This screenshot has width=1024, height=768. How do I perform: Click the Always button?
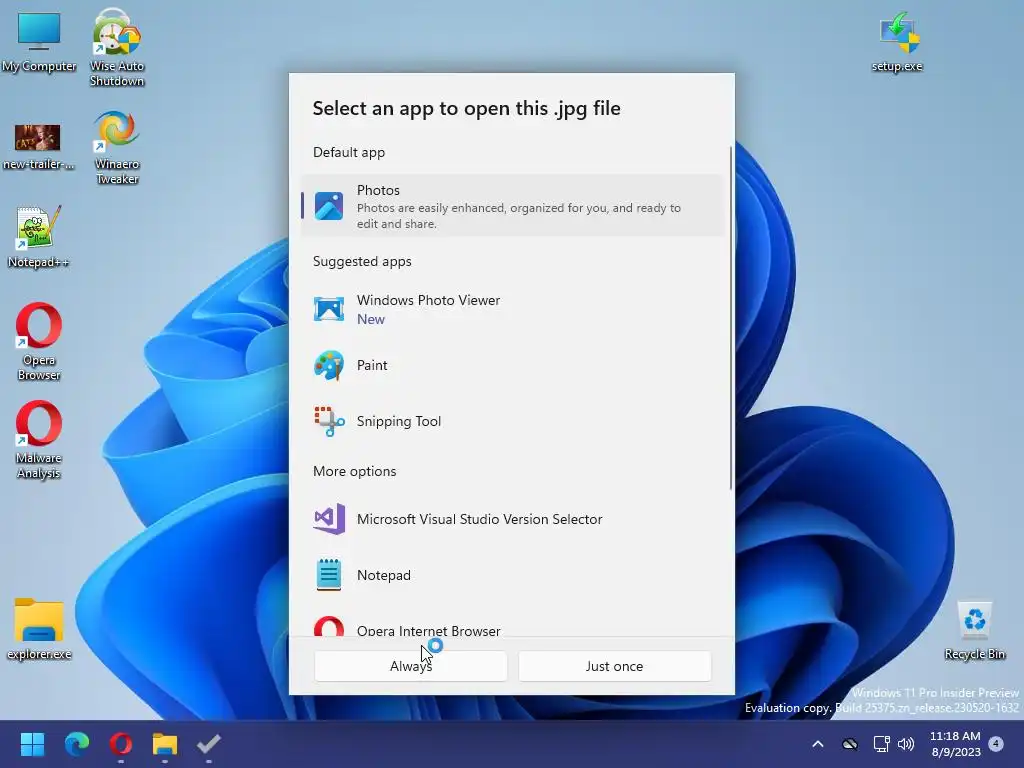[411, 666]
